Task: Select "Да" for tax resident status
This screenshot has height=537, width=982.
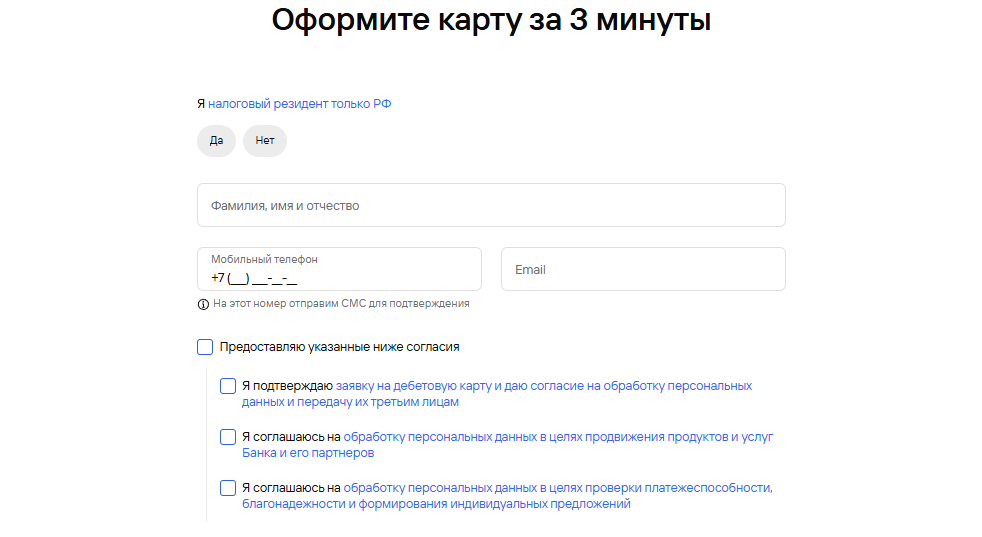Action: point(216,141)
